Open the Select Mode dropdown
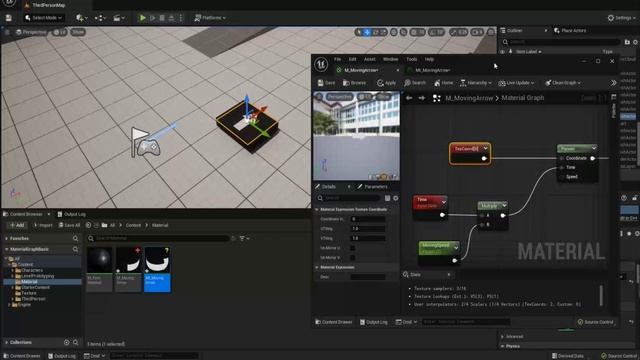Screen dimensions: 640x360 (43, 18)
